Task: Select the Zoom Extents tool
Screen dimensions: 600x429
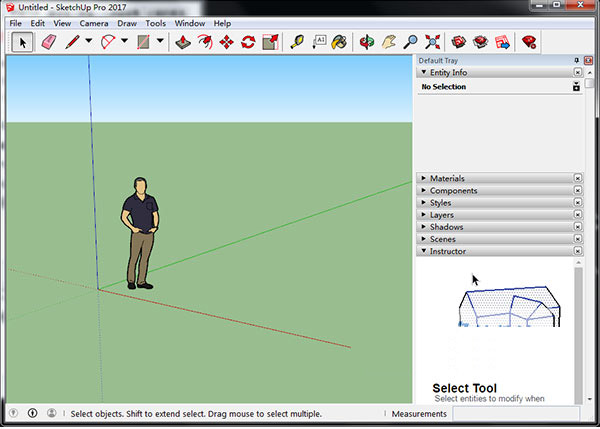Action: (433, 42)
